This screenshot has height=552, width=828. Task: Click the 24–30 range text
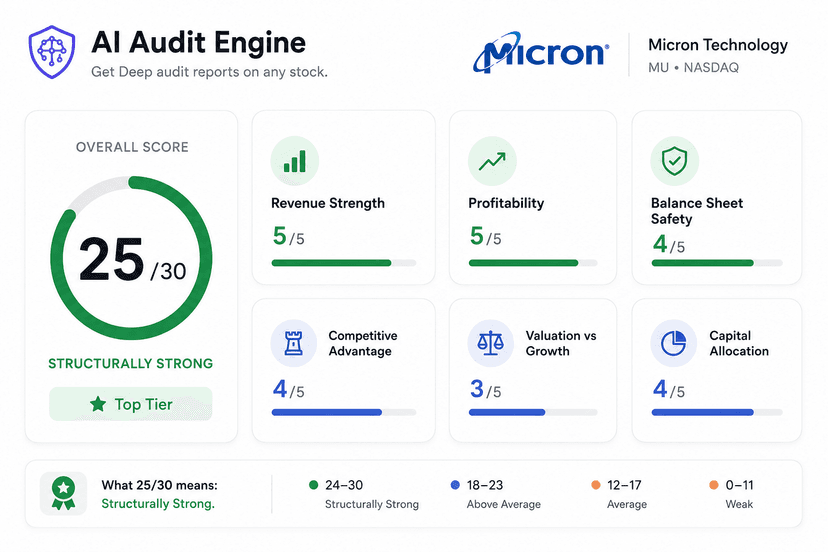click(344, 485)
